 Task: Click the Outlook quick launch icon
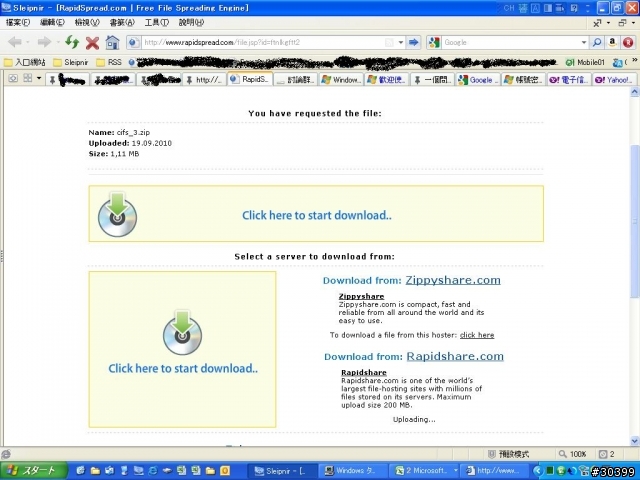point(225,471)
